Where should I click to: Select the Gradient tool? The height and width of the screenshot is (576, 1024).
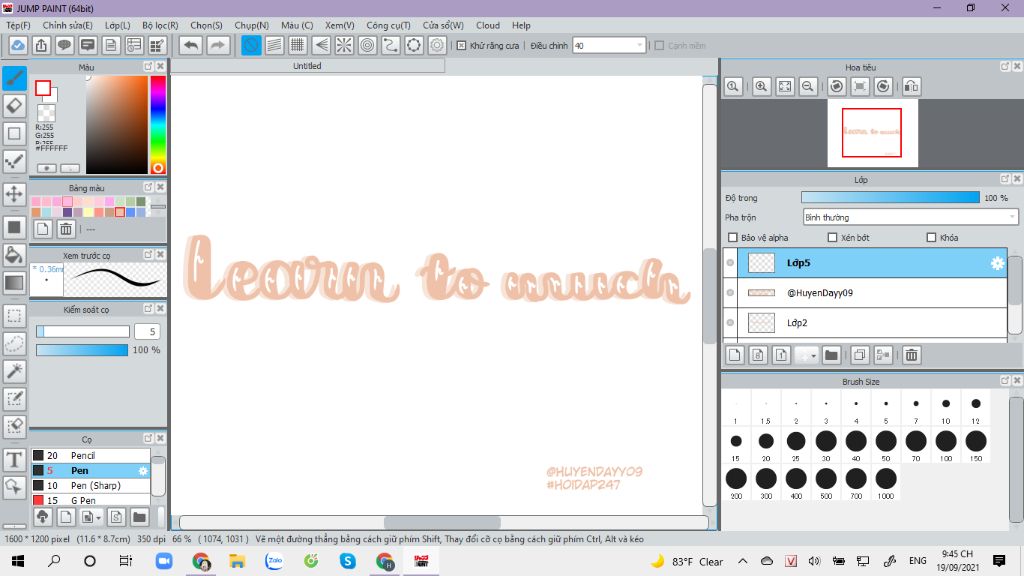click(x=14, y=283)
